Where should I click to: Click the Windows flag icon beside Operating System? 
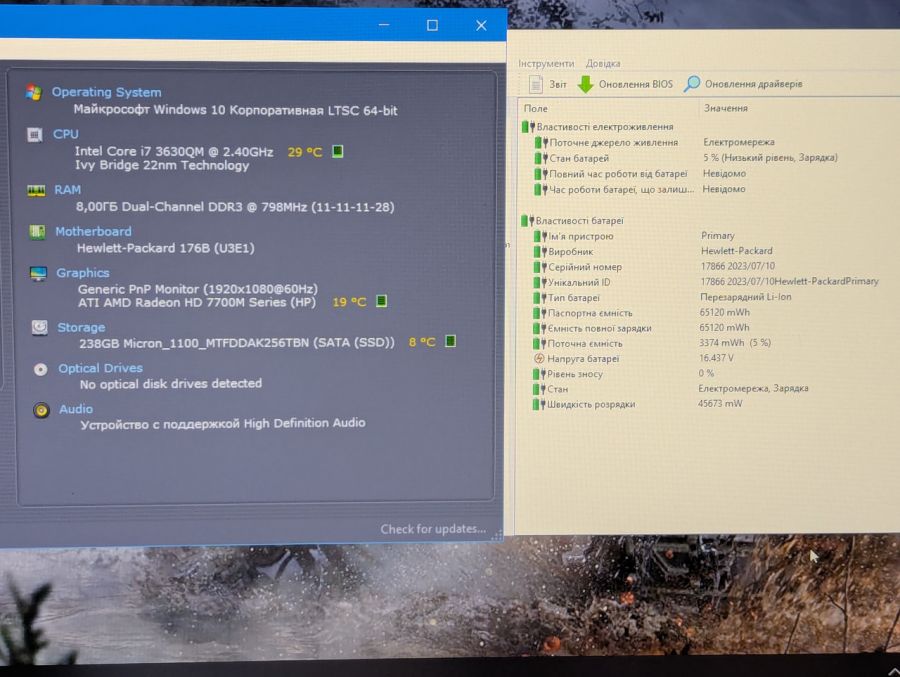click(x=33, y=92)
